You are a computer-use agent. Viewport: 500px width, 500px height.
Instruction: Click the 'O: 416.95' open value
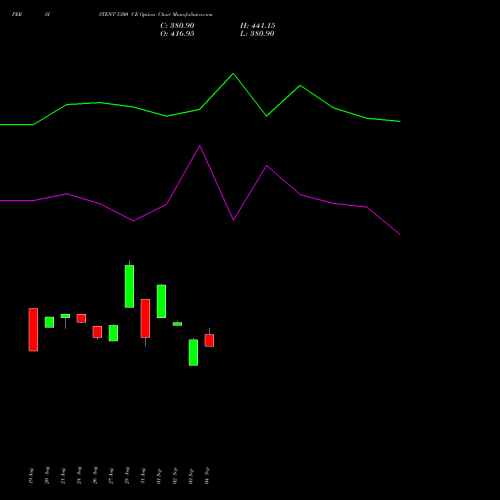pos(177,34)
